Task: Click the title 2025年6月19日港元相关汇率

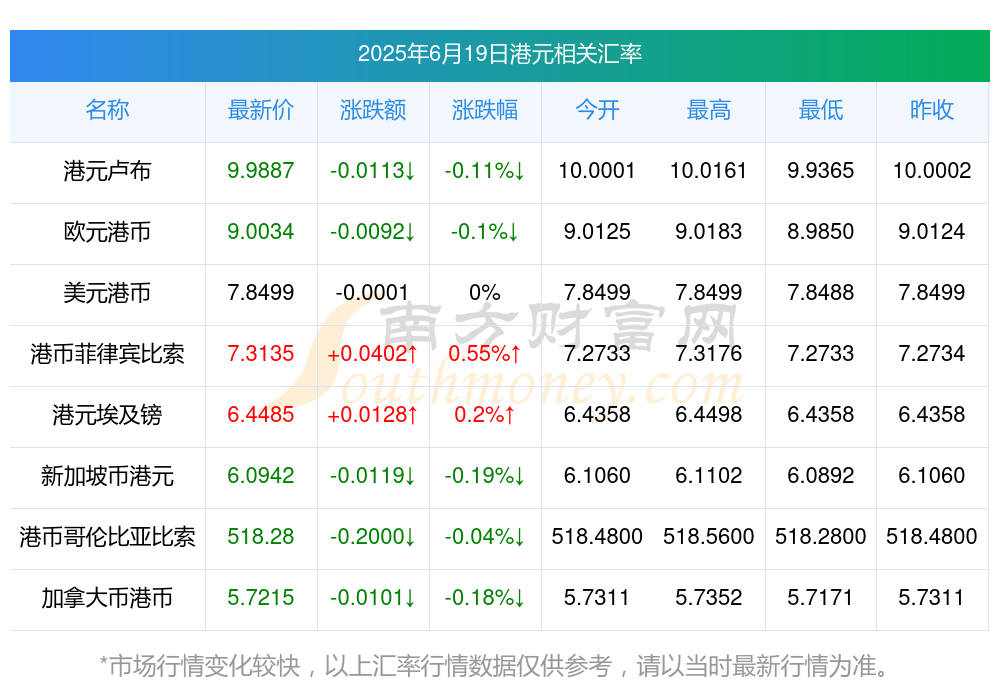Action: (499, 54)
